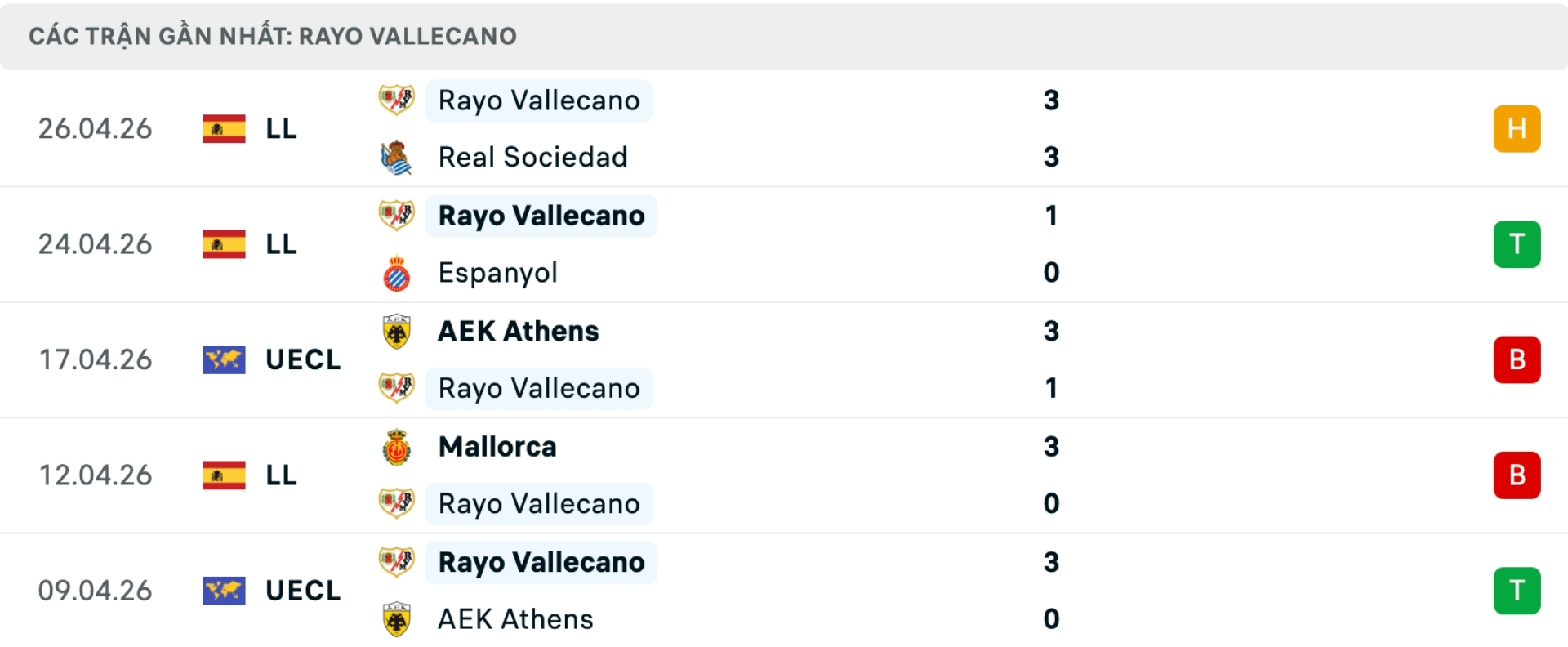Click the Real Sociedad club crest
Viewport: 1568px width, 647px height.
(397, 158)
